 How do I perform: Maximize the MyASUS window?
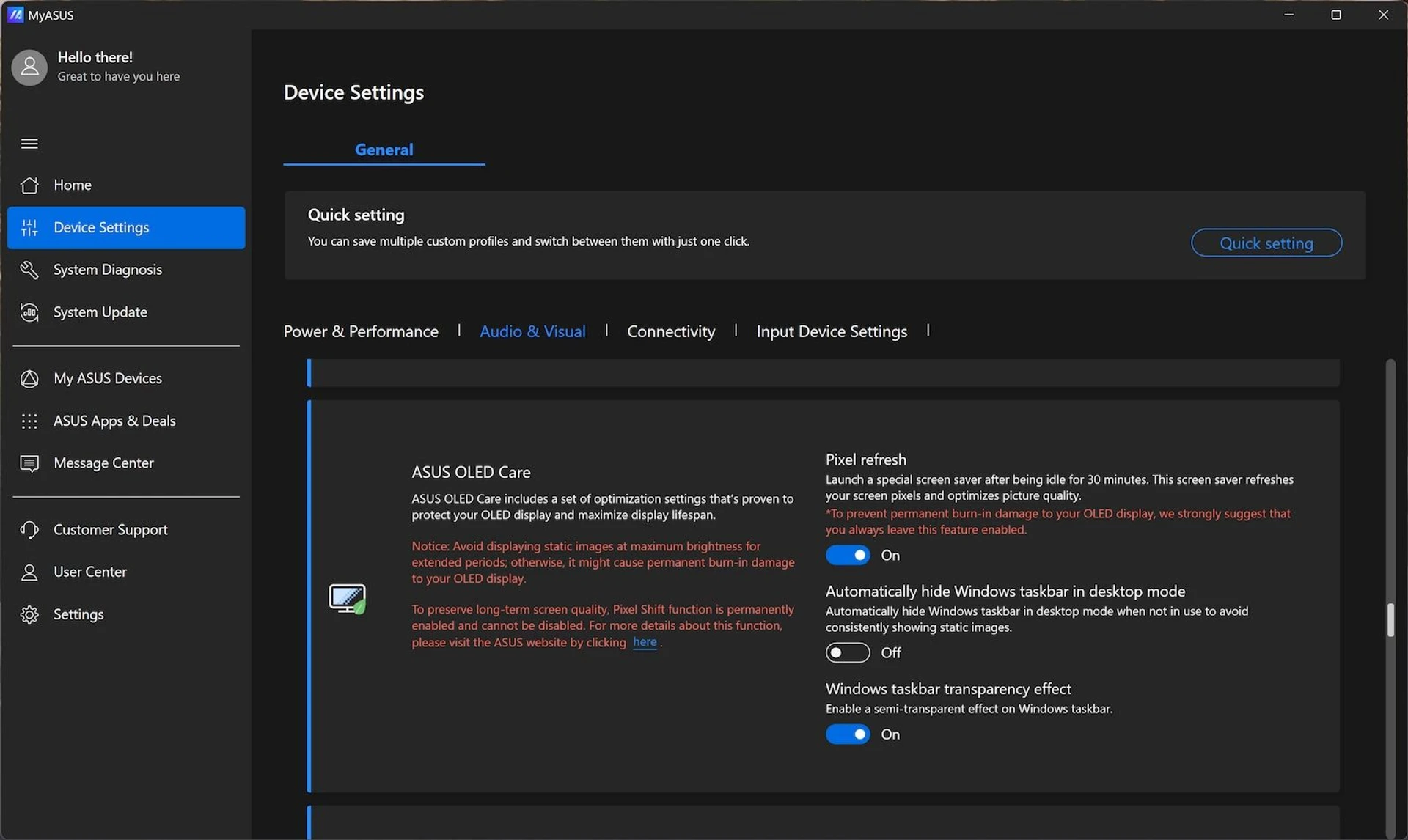coord(1336,15)
